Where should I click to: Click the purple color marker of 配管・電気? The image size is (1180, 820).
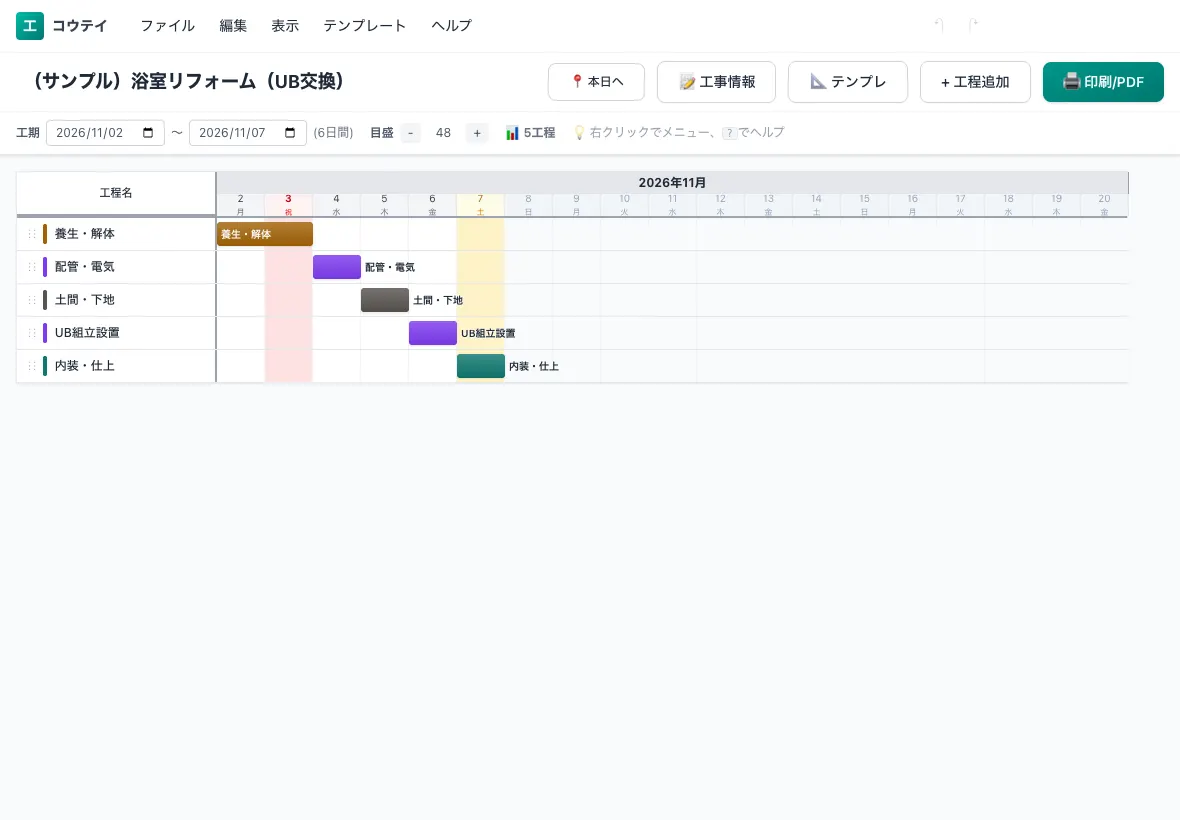[x=45, y=267]
